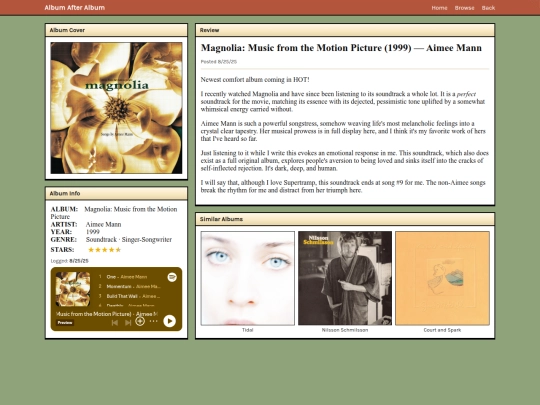The width and height of the screenshot is (540, 405).
Task: Click the 'Similar Albums' panel header
Action: pos(345,219)
